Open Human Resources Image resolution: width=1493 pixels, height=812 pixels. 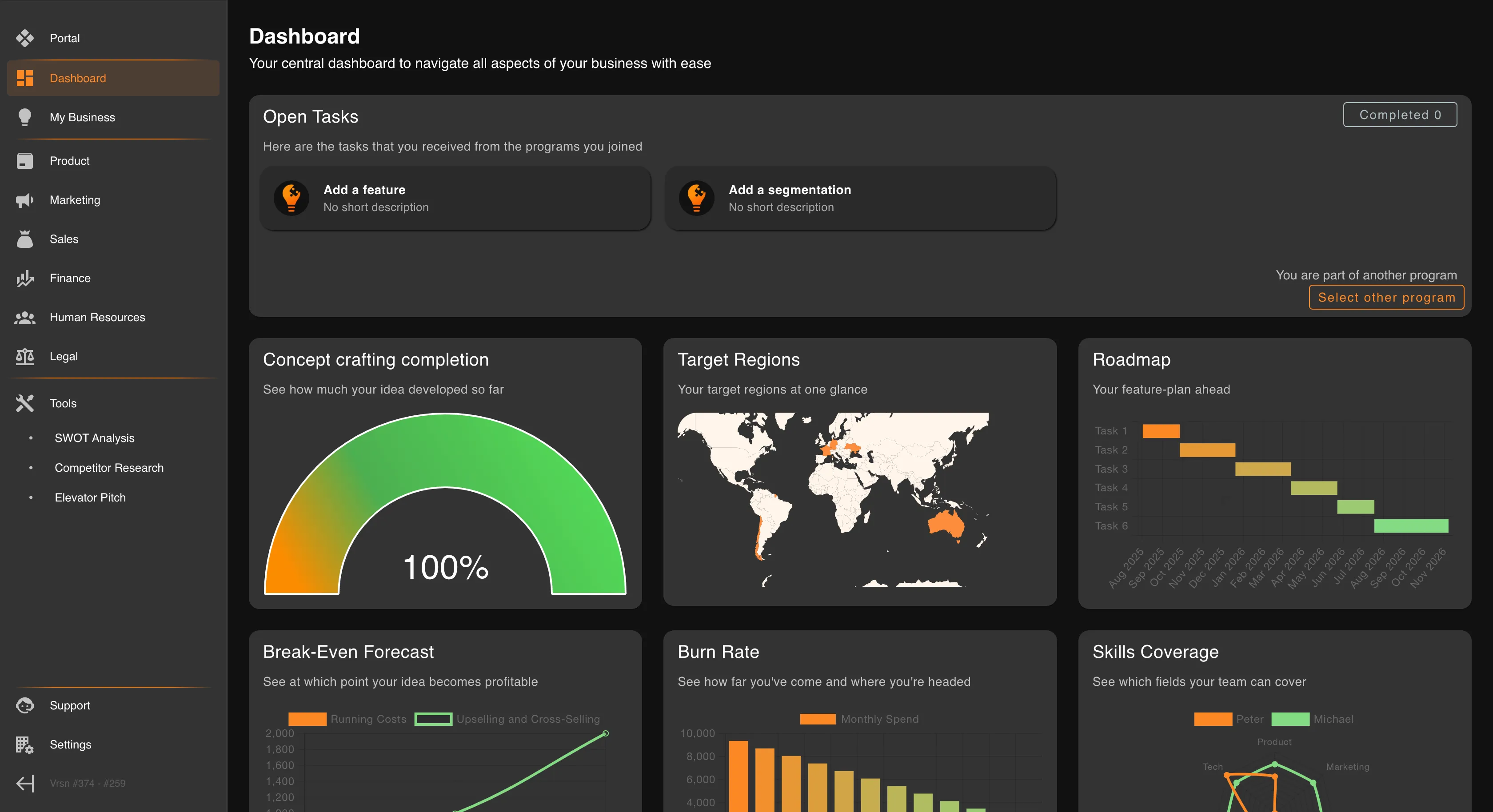(113, 318)
